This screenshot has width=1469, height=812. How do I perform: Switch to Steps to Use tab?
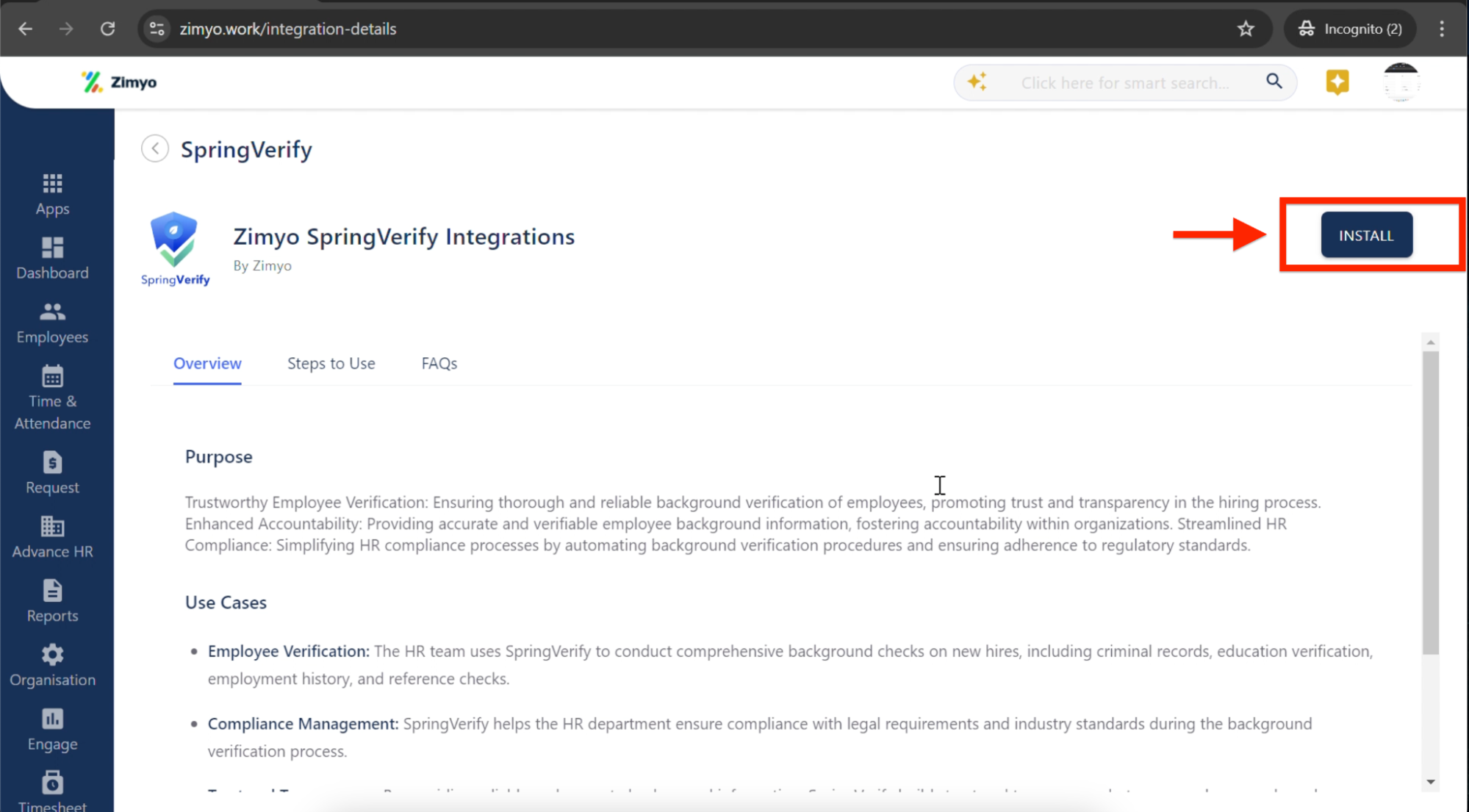(x=331, y=363)
